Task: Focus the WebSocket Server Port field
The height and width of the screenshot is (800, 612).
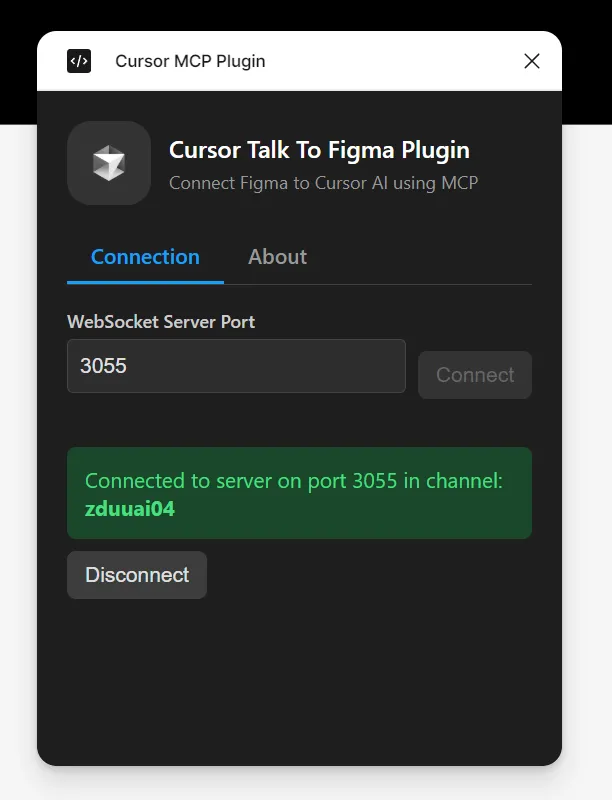Action: [236, 366]
